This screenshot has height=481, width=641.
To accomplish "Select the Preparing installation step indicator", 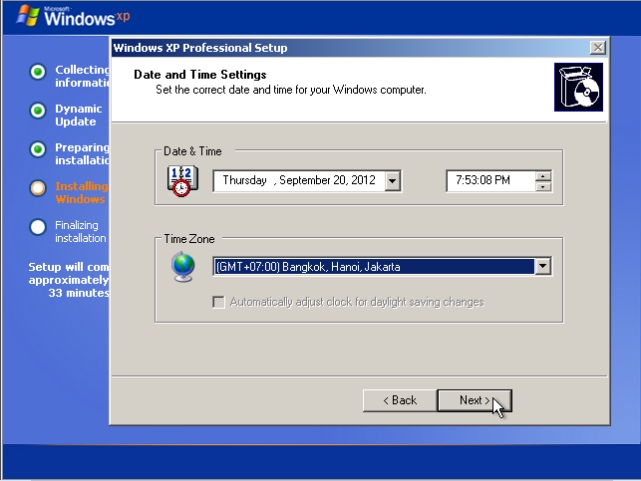I will 38,150.
